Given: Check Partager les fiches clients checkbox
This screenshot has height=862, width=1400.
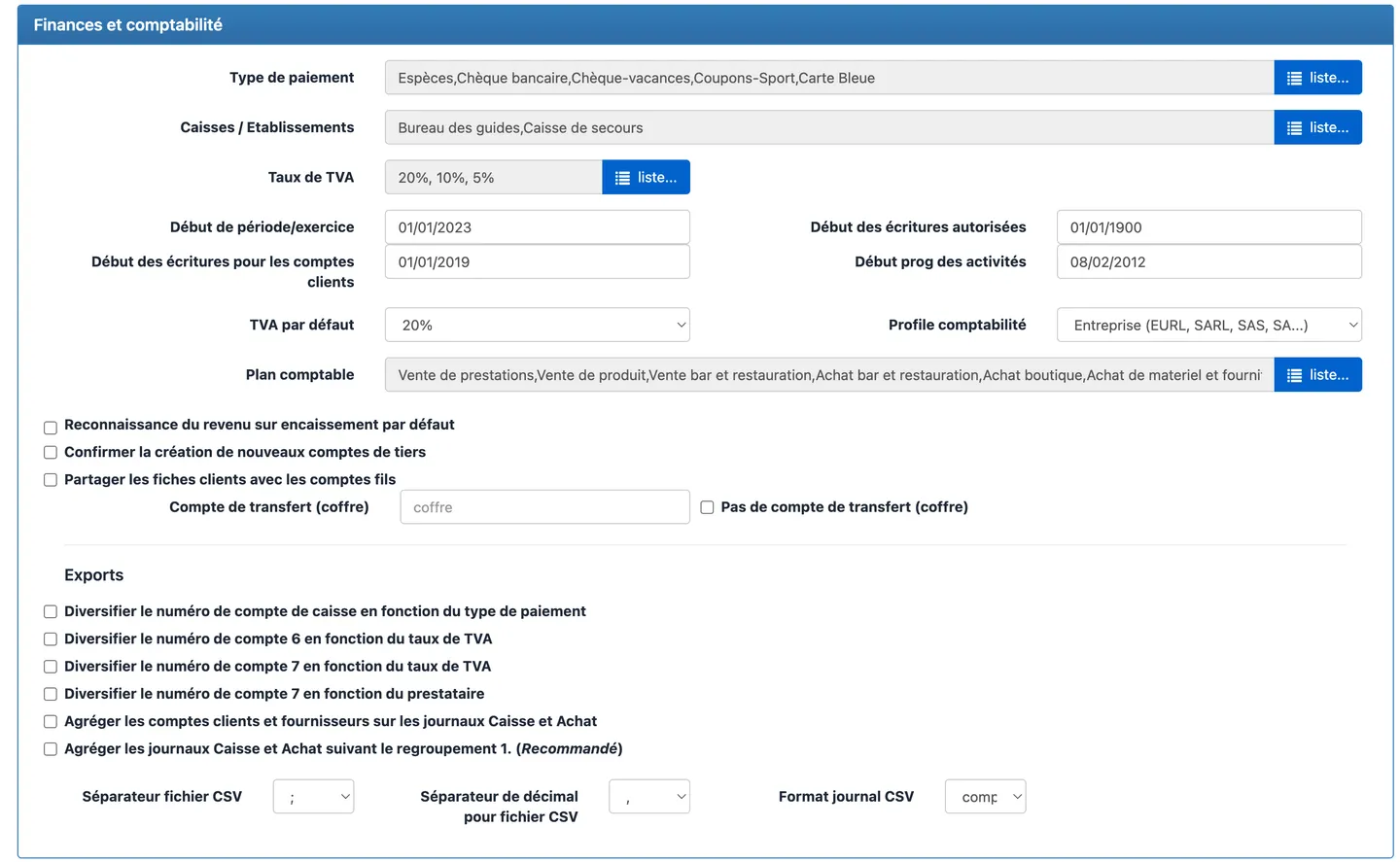Looking at the screenshot, I should point(51,479).
